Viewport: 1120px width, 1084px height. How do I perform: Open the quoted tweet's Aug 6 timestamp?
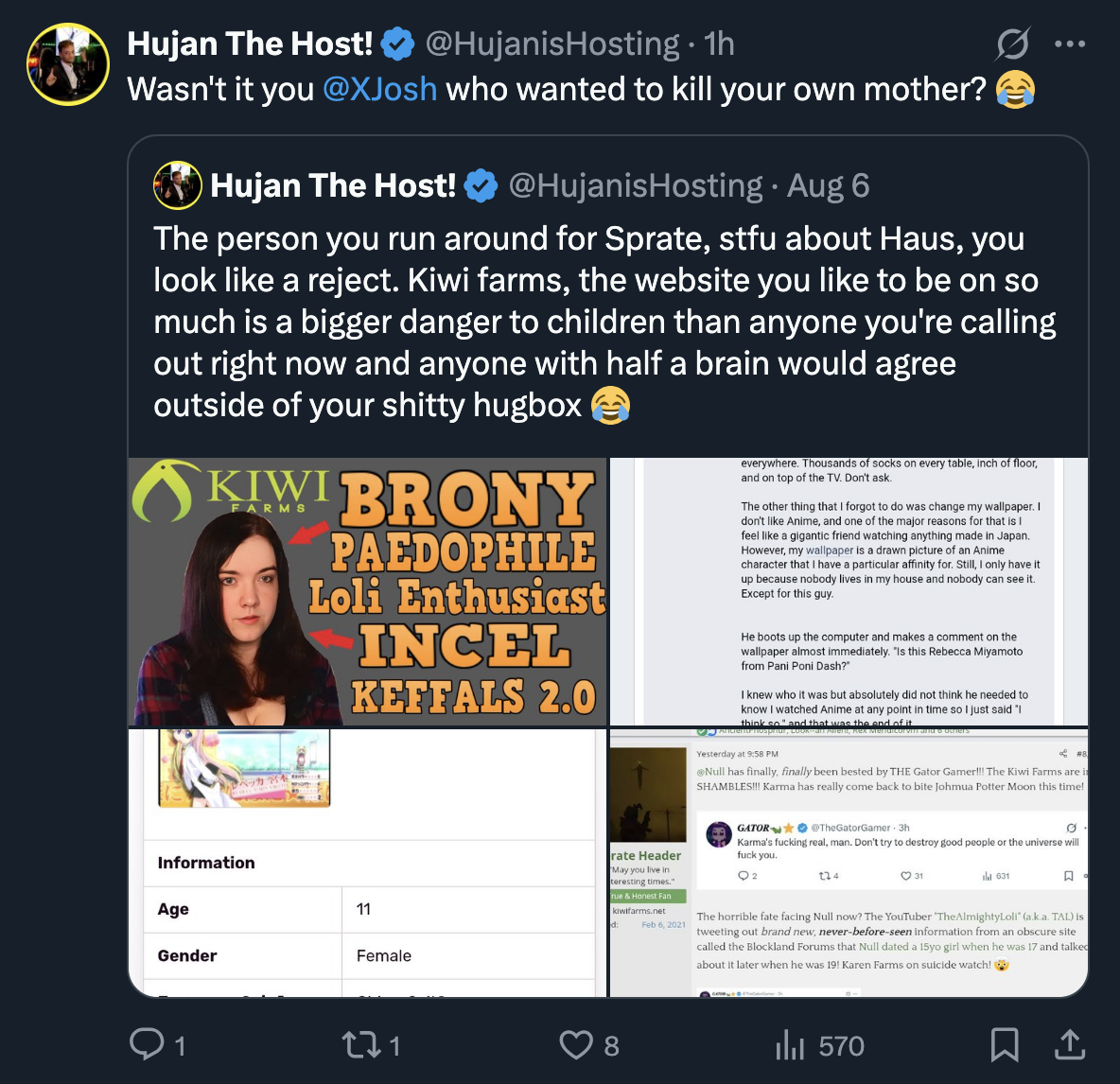click(828, 185)
